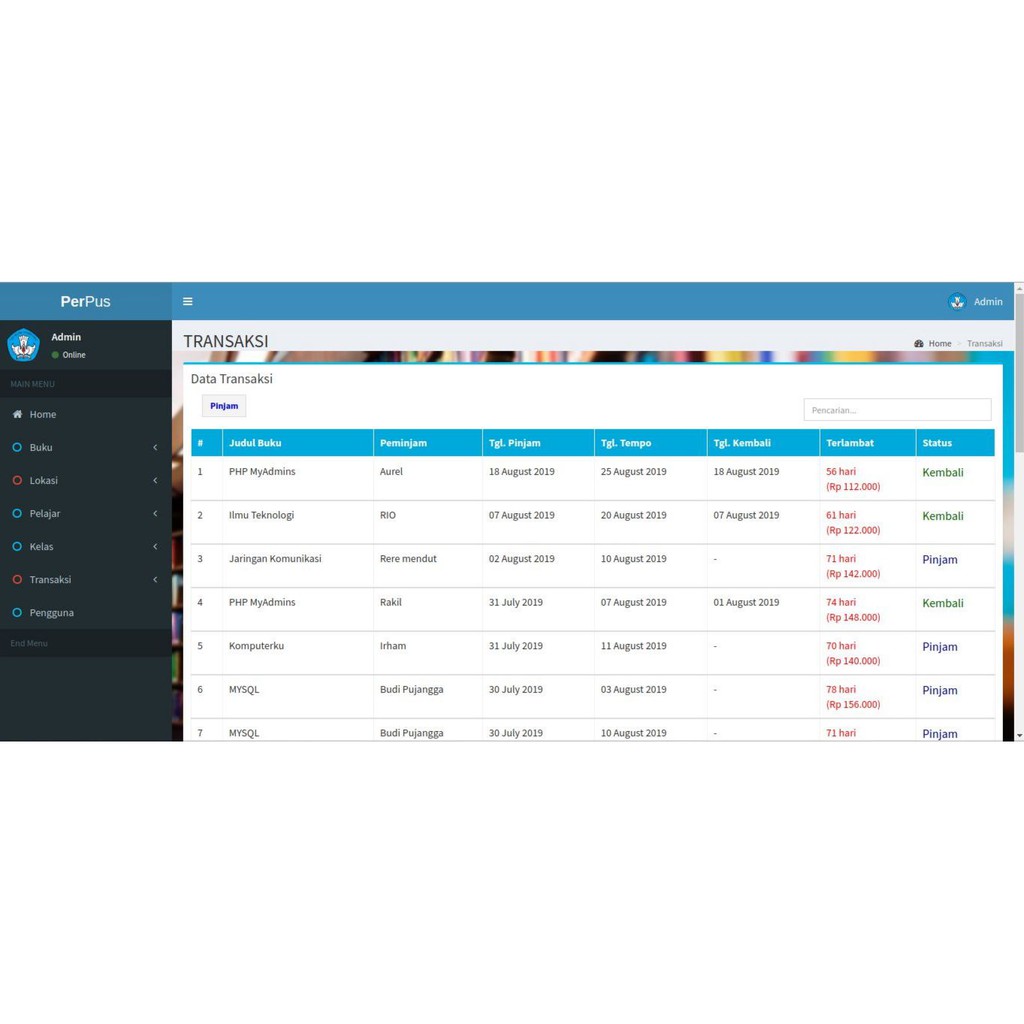
Task: Open the Transaksi menu item
Action: (x=86, y=579)
